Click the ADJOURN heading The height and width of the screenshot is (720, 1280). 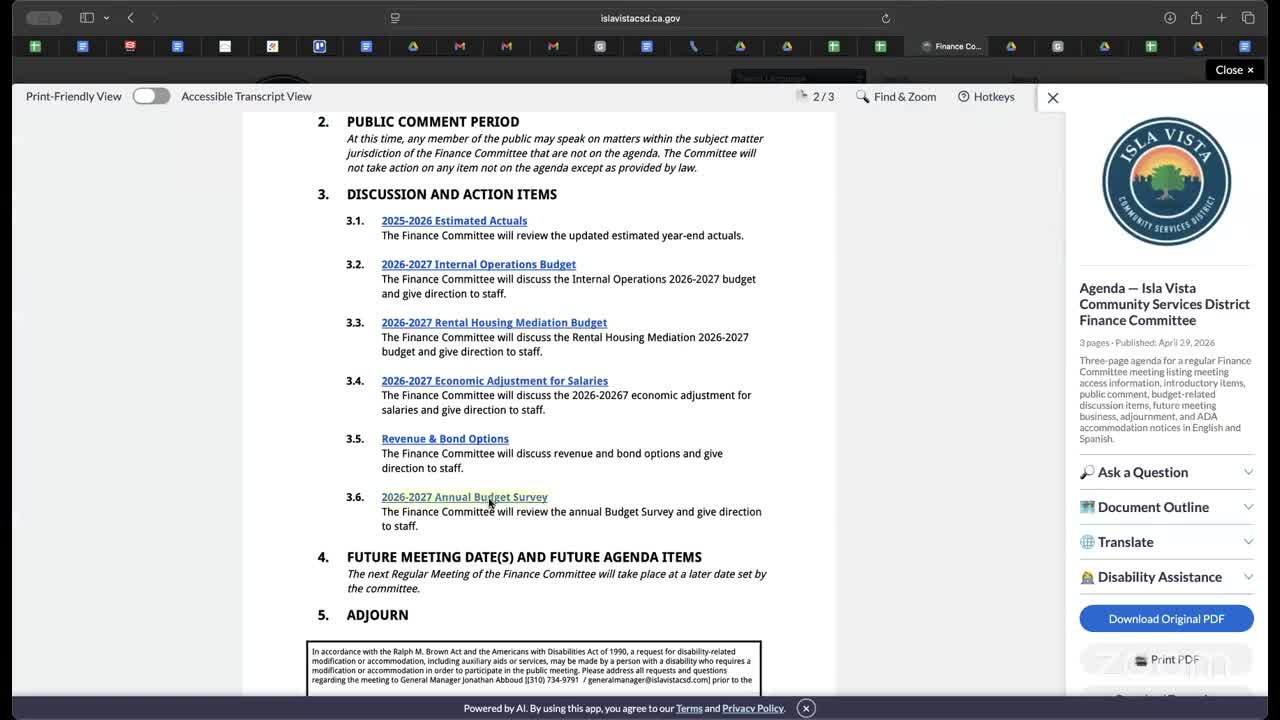[x=378, y=615]
